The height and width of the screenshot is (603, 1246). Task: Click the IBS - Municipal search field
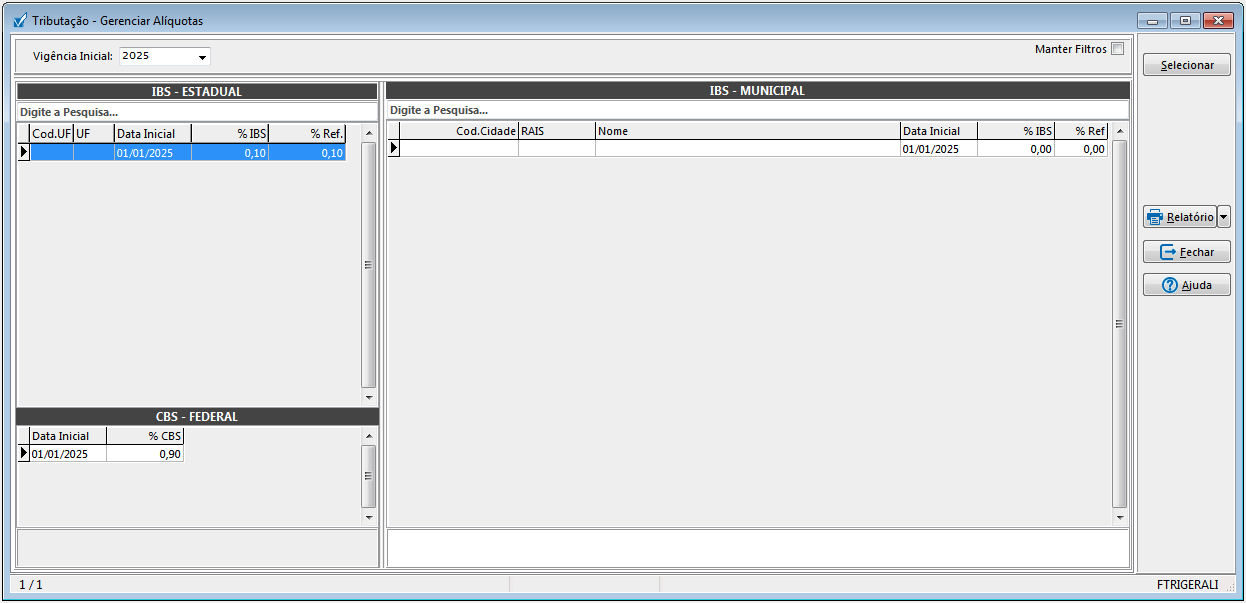point(757,110)
